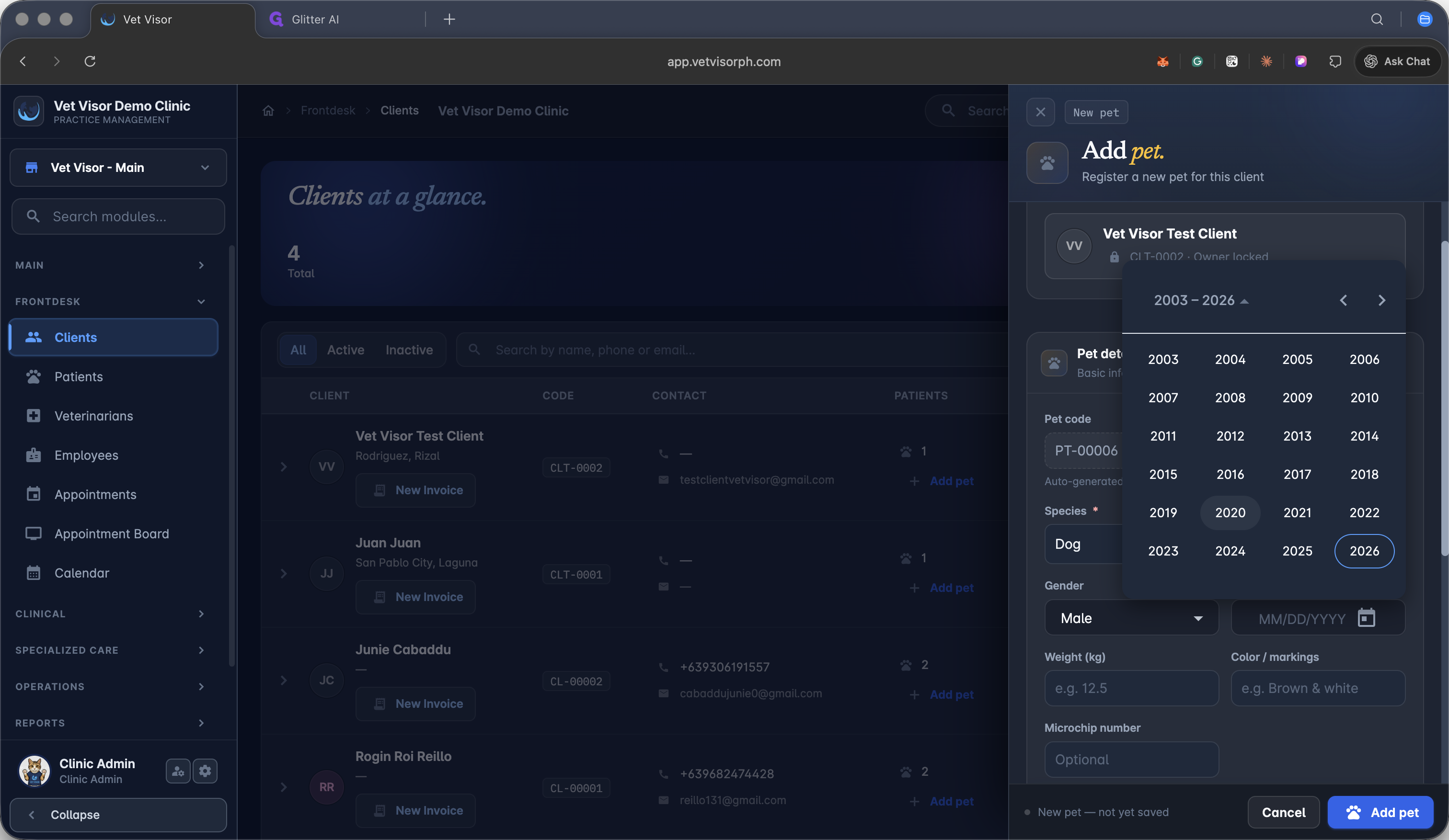Click New Invoice for Juan Juan

coord(415,597)
